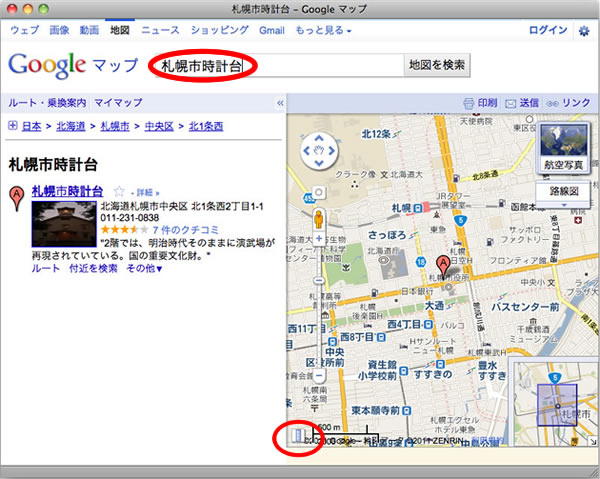This screenshot has height=479, width=600.
Task: Click the バスセンター前 station label
Action: pos(525,307)
